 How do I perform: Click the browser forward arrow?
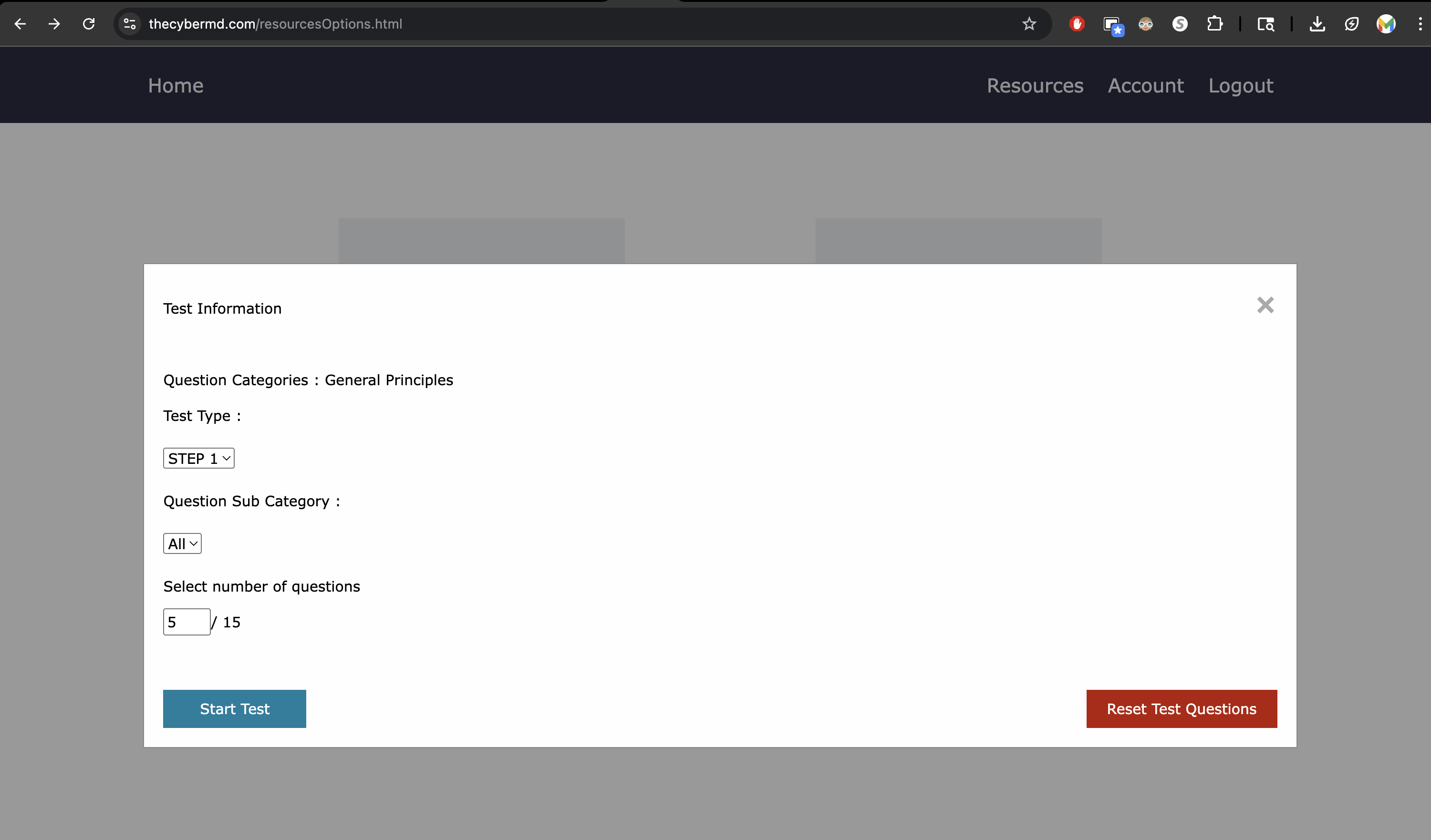click(x=54, y=24)
